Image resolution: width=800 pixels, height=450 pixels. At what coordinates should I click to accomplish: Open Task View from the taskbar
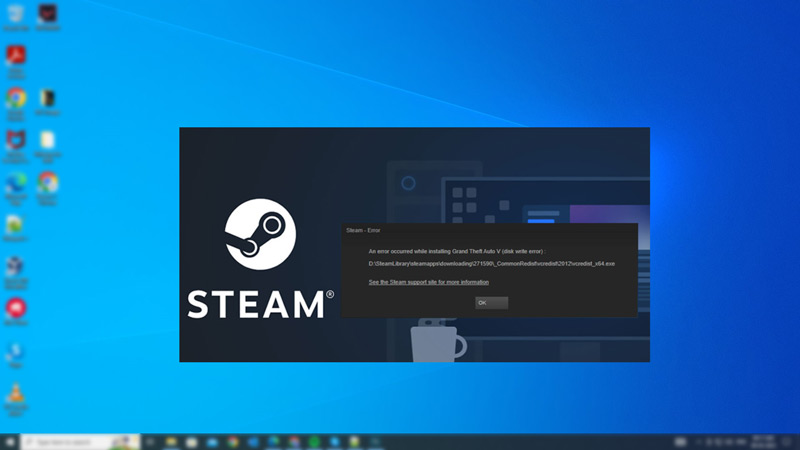150,442
